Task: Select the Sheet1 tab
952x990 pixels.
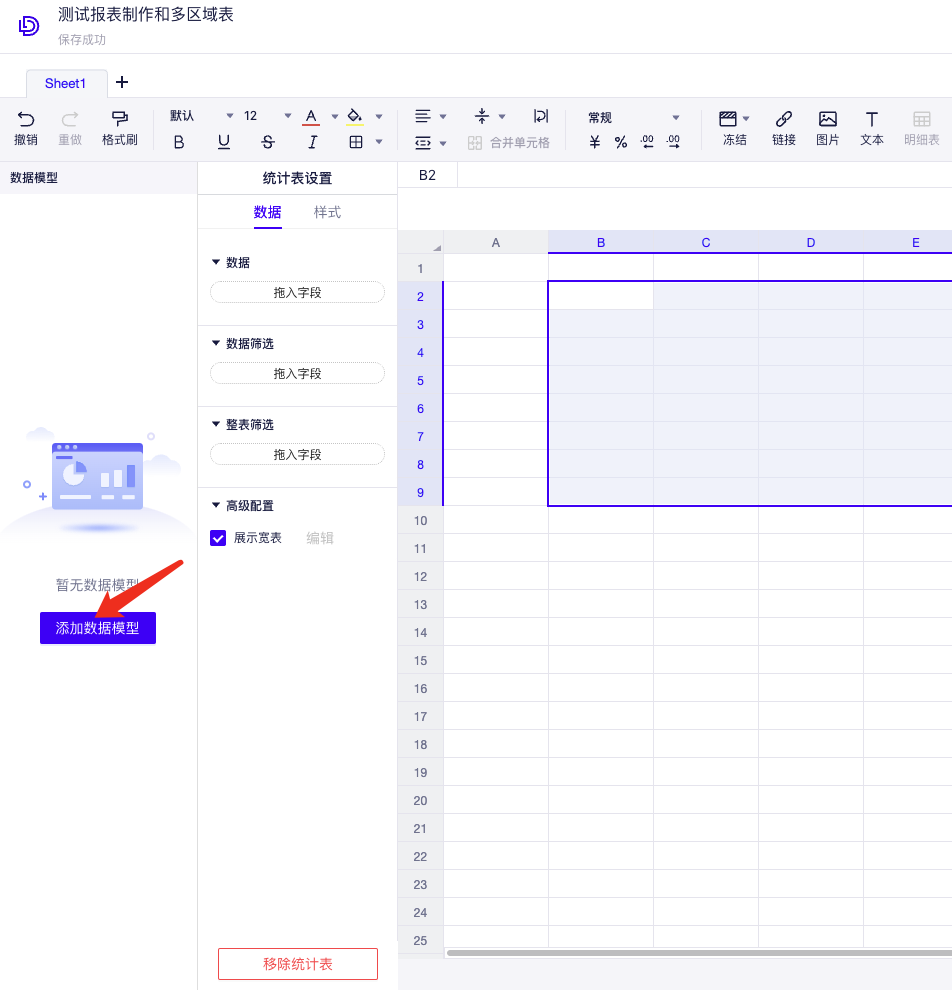Action: (66, 83)
